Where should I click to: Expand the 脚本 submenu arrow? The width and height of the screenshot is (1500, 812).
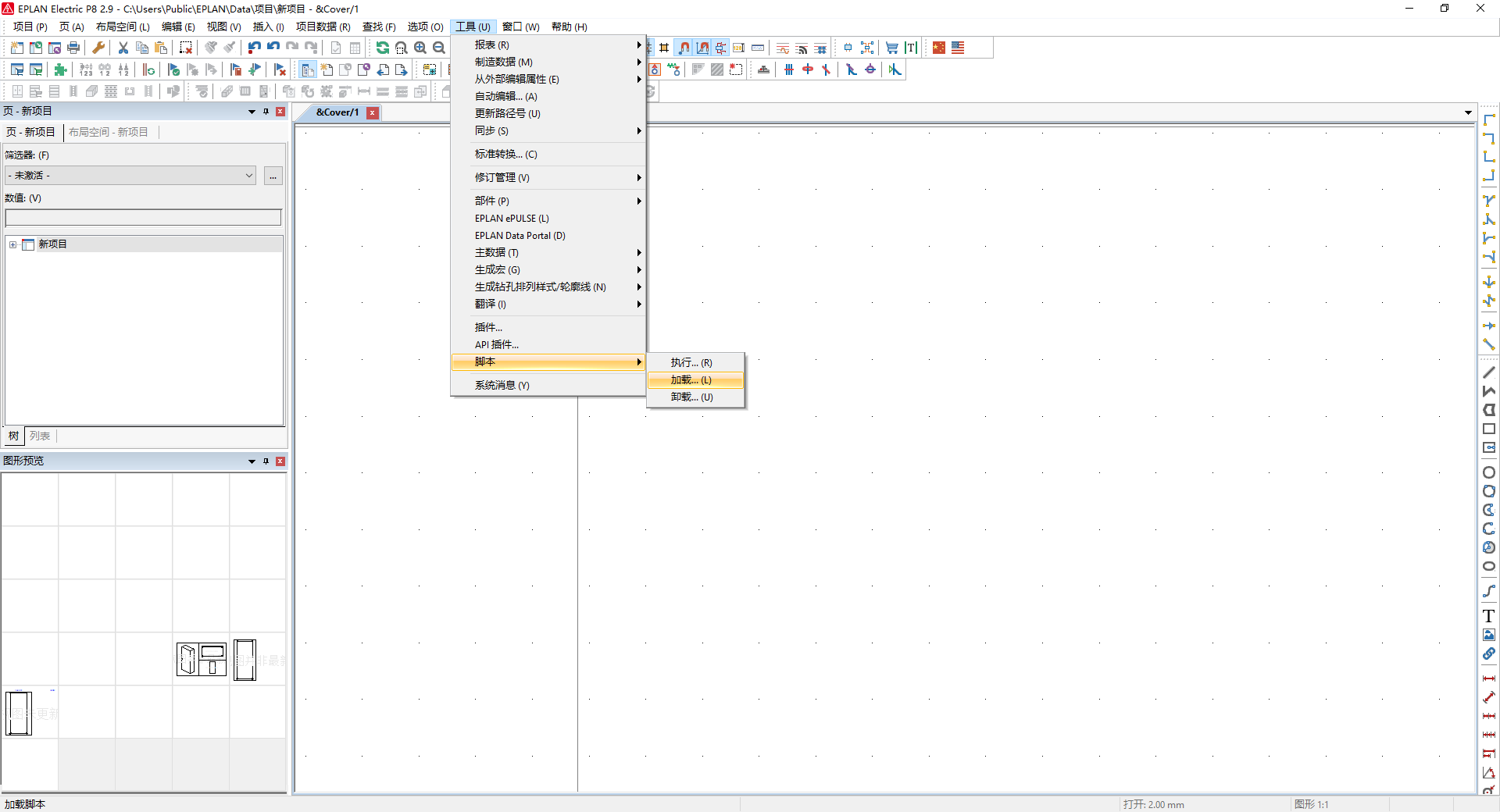tap(638, 361)
